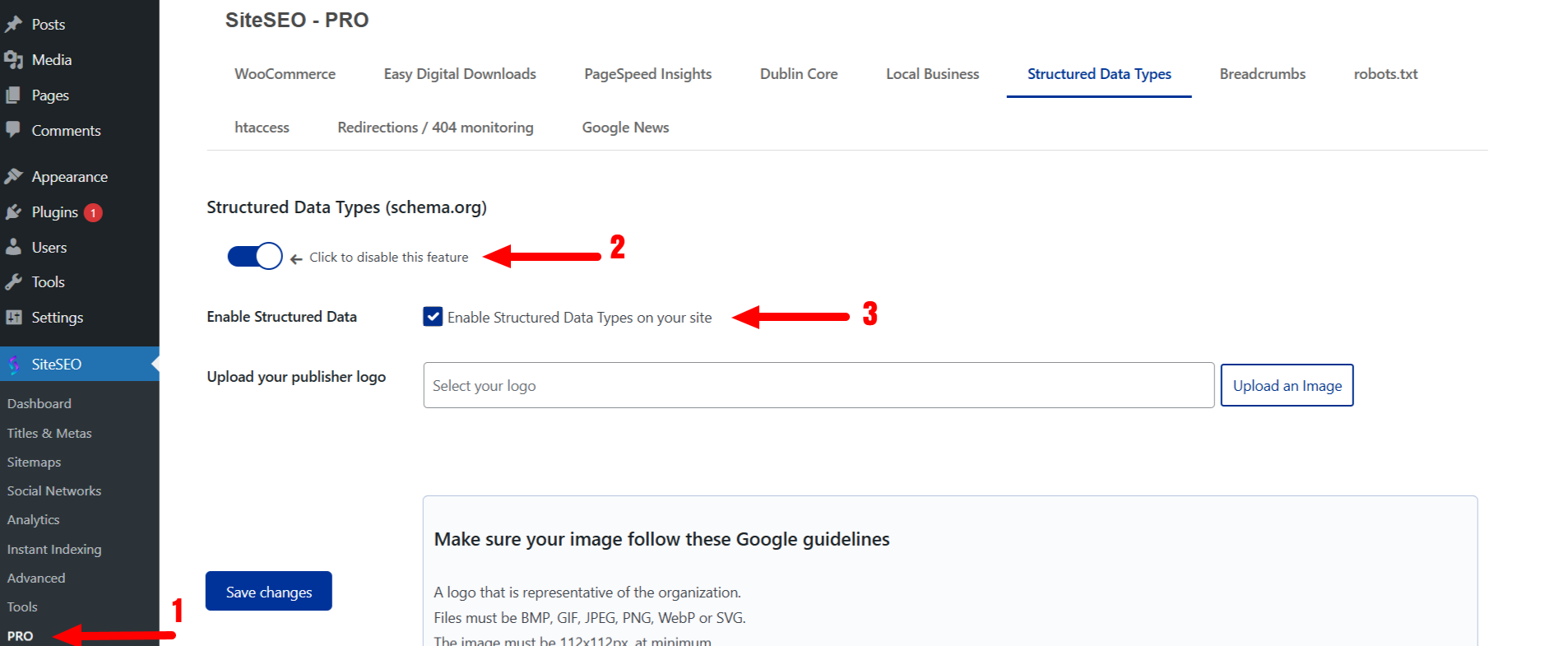Click the Settings sliders icon
1568x646 pixels.
[x=13, y=317]
